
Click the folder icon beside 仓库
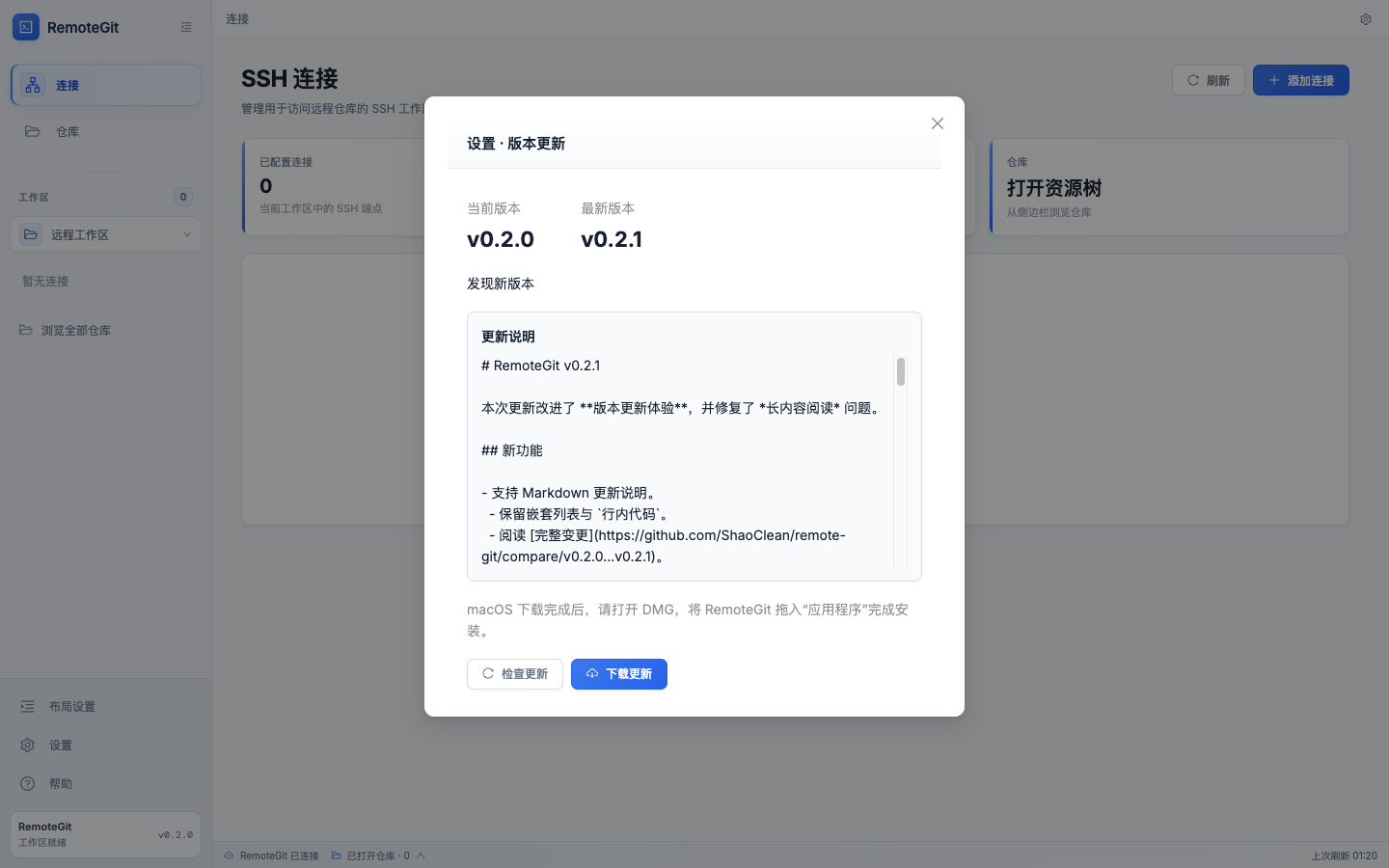(33, 131)
